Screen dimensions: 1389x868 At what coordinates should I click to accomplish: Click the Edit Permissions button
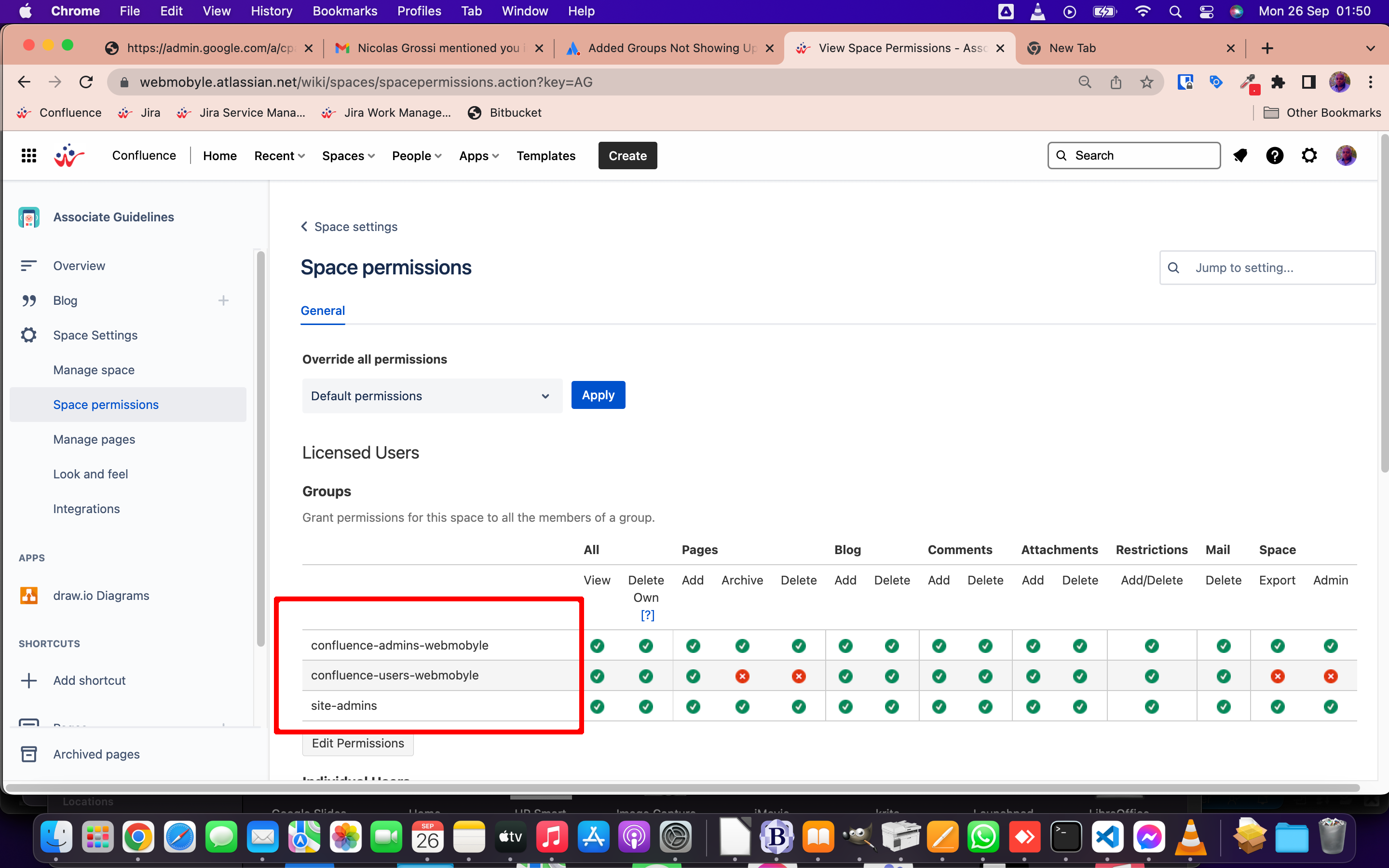coord(357,742)
